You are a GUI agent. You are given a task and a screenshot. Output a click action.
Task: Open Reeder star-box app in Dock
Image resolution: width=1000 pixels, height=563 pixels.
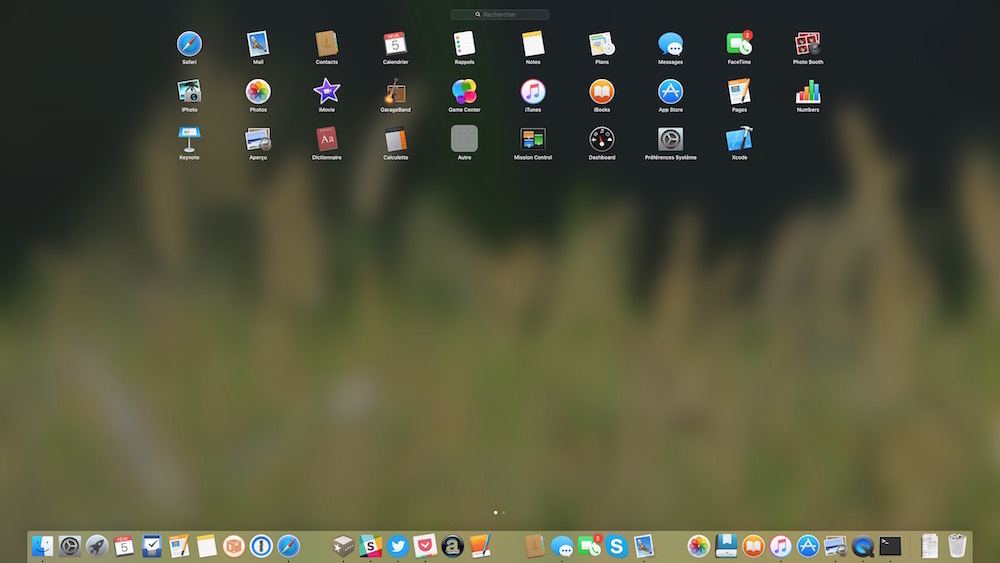(x=343, y=546)
